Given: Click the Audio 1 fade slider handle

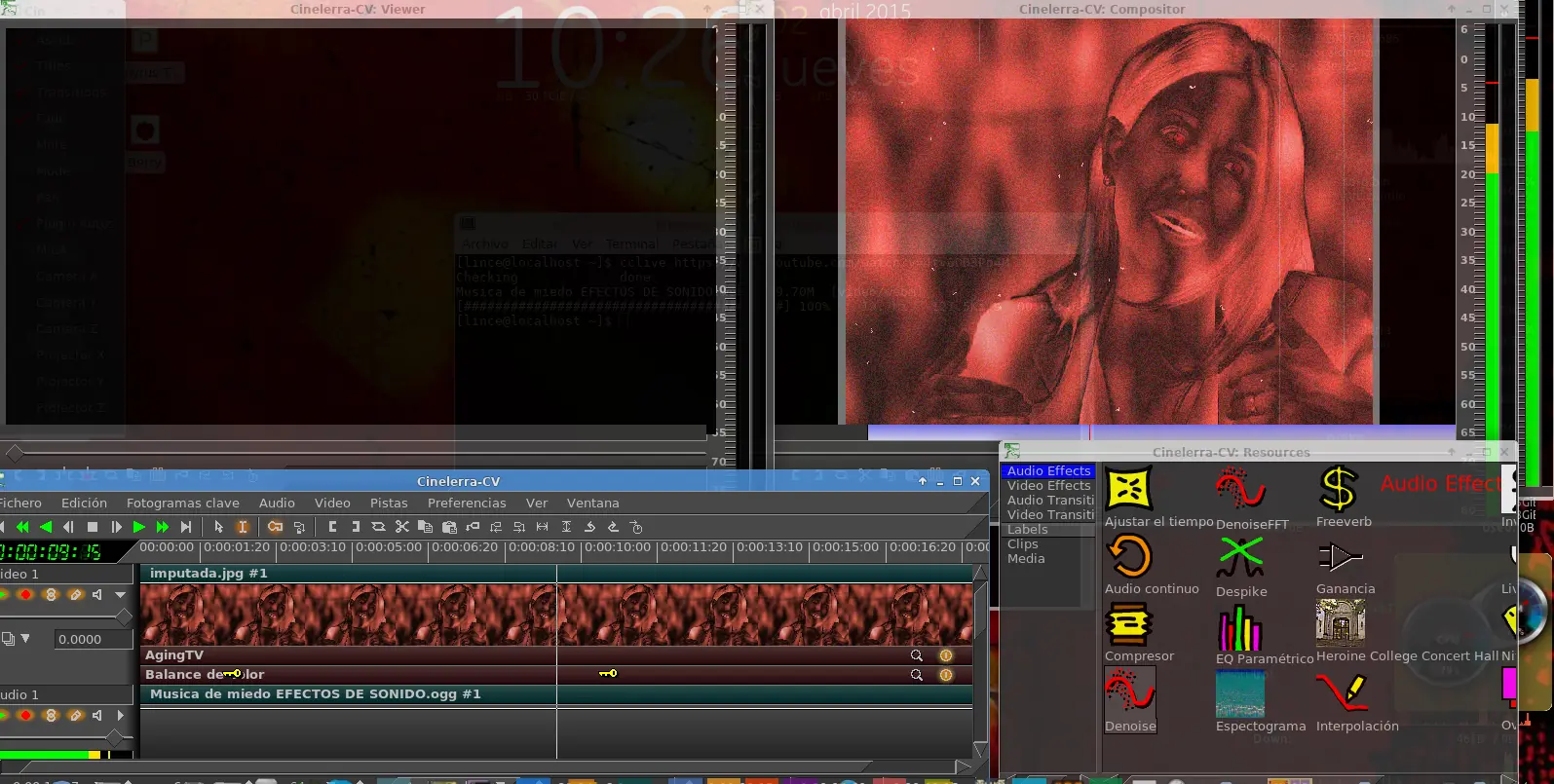Looking at the screenshot, I should (x=114, y=737).
